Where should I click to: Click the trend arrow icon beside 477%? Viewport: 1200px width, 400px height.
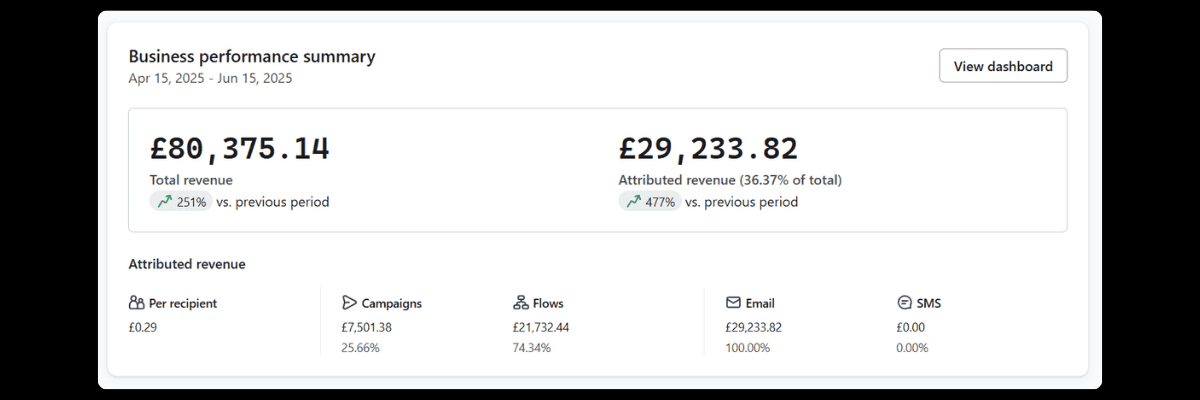tap(633, 202)
